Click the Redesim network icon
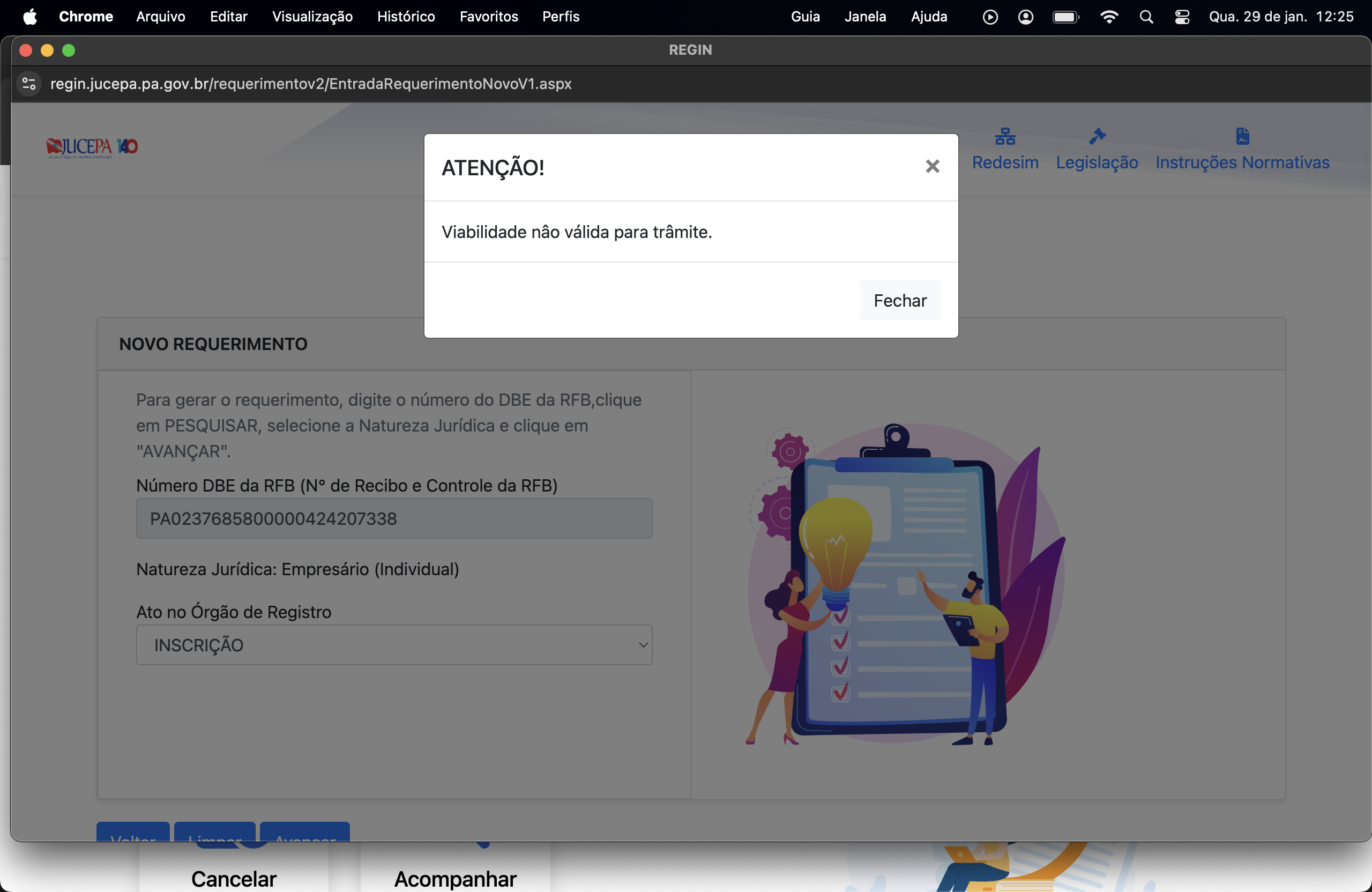 coord(1005,137)
